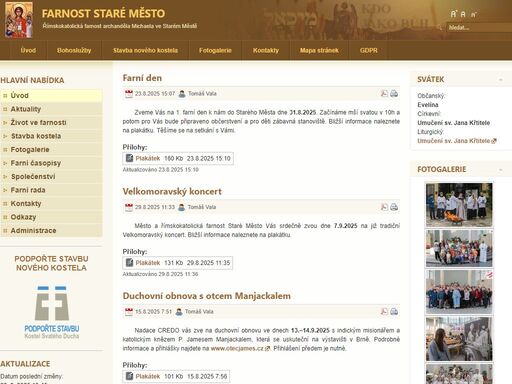Download Plakátek 131 Kb attachment
Image resolution: width=512 pixels, height=384 pixels.
148,263
